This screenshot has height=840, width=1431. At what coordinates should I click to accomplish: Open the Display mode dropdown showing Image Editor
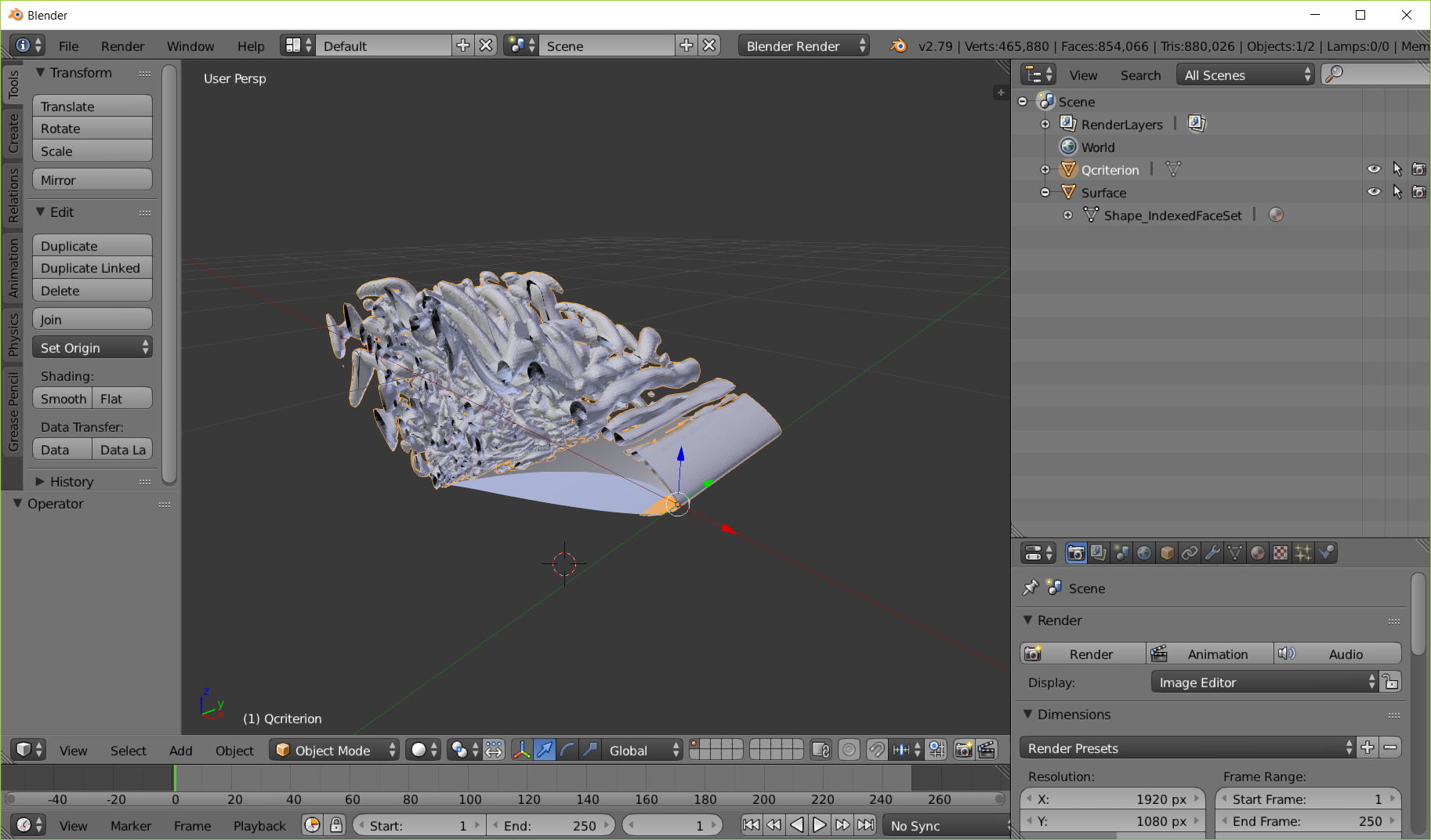1262,682
